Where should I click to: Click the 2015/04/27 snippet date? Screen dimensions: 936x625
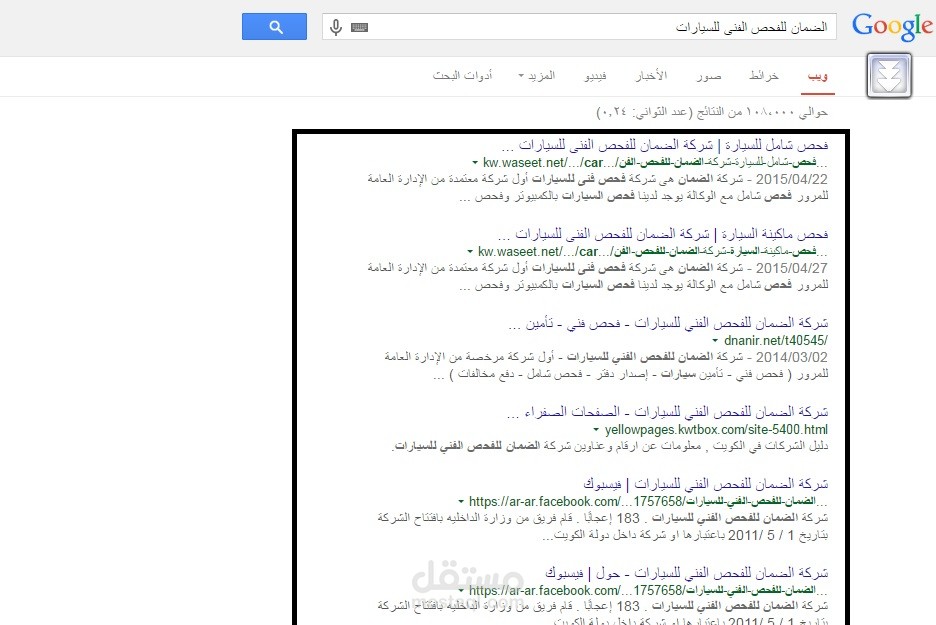click(792, 268)
